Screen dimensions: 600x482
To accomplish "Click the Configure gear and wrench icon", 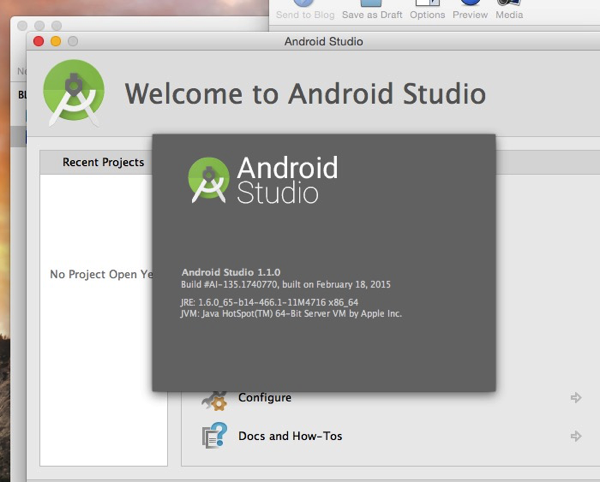I will click(214, 399).
